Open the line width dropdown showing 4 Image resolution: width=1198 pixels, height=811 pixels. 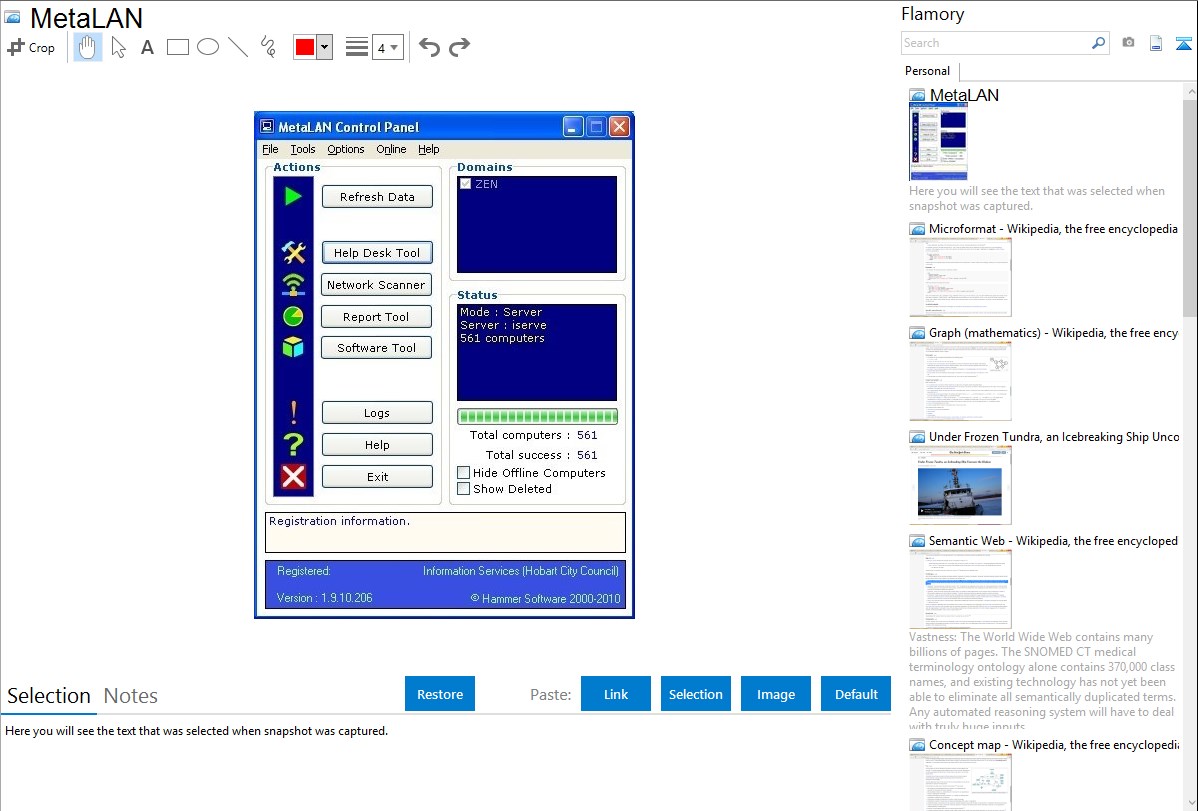click(388, 47)
